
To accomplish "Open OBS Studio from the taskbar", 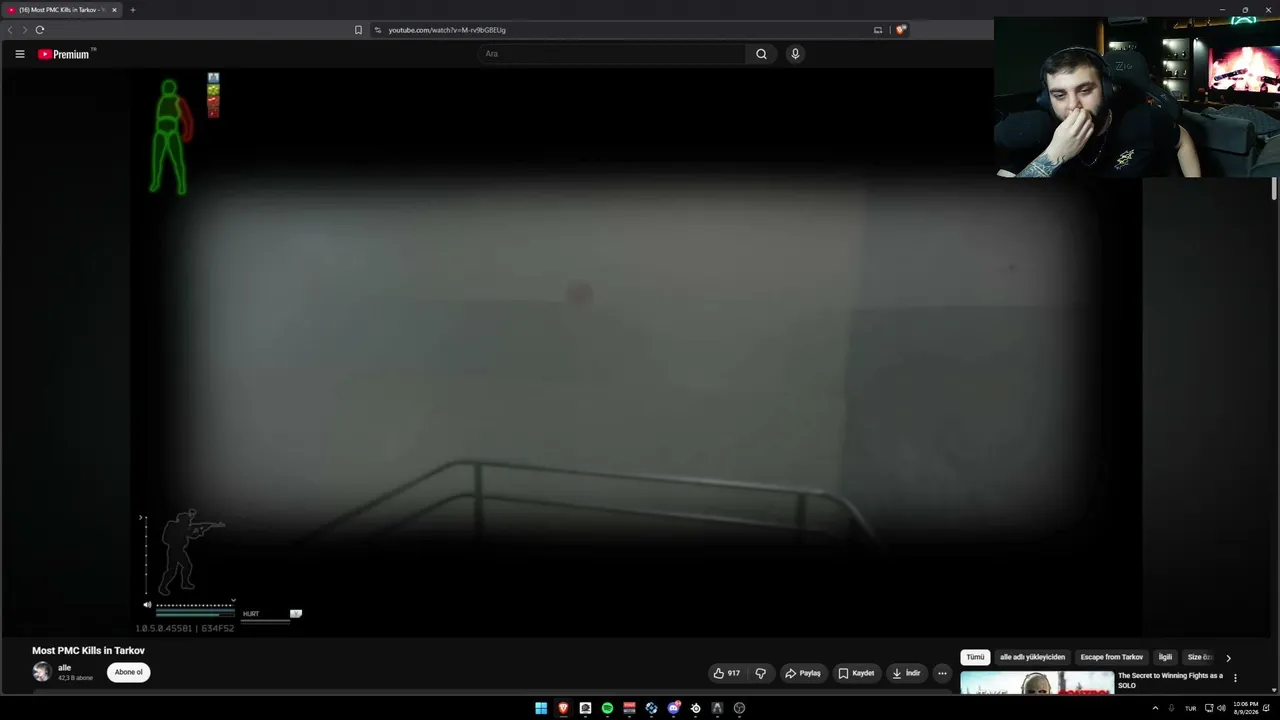I will click(x=739, y=708).
